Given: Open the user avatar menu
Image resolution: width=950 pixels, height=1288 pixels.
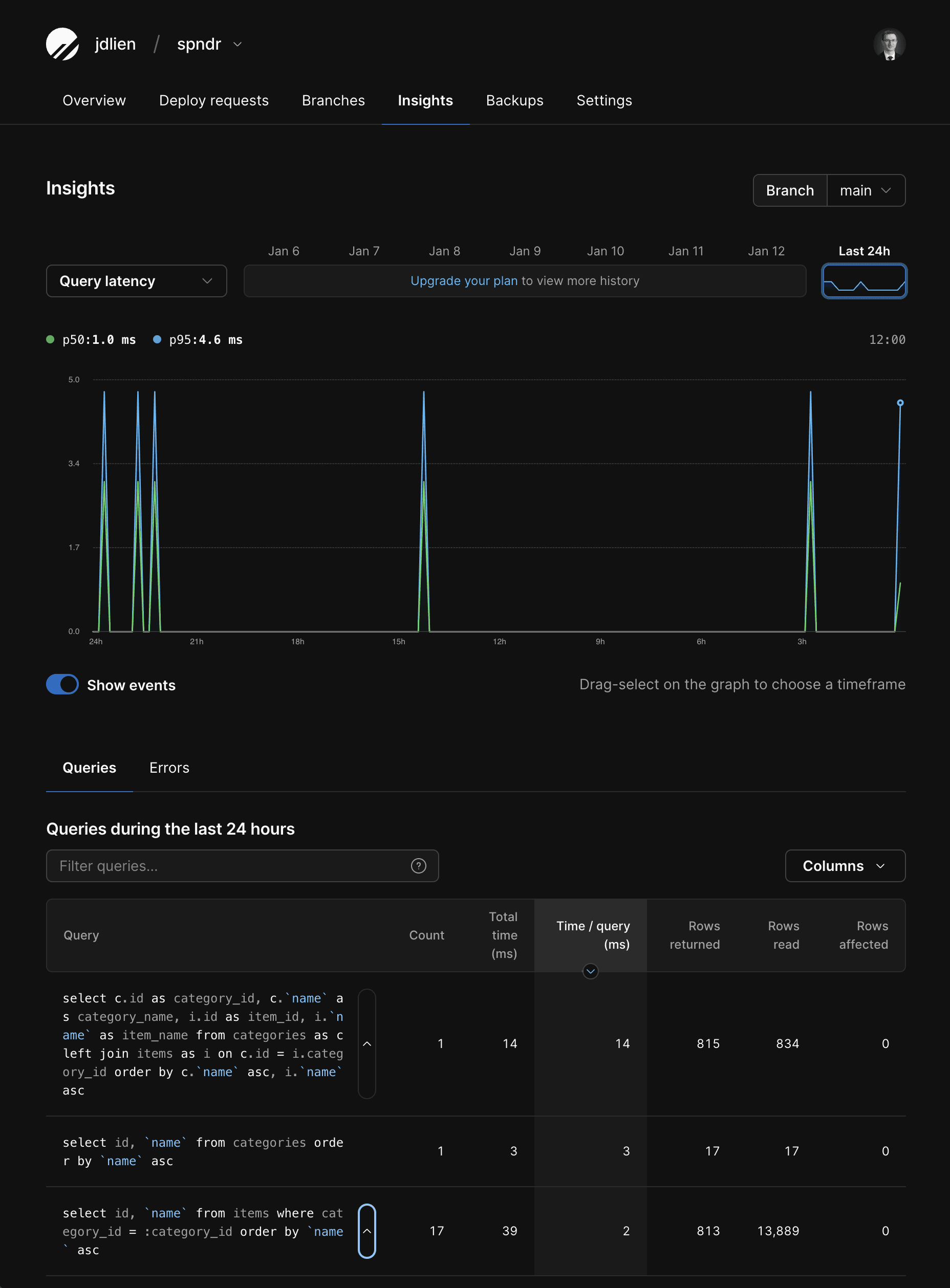Looking at the screenshot, I should pos(889,44).
